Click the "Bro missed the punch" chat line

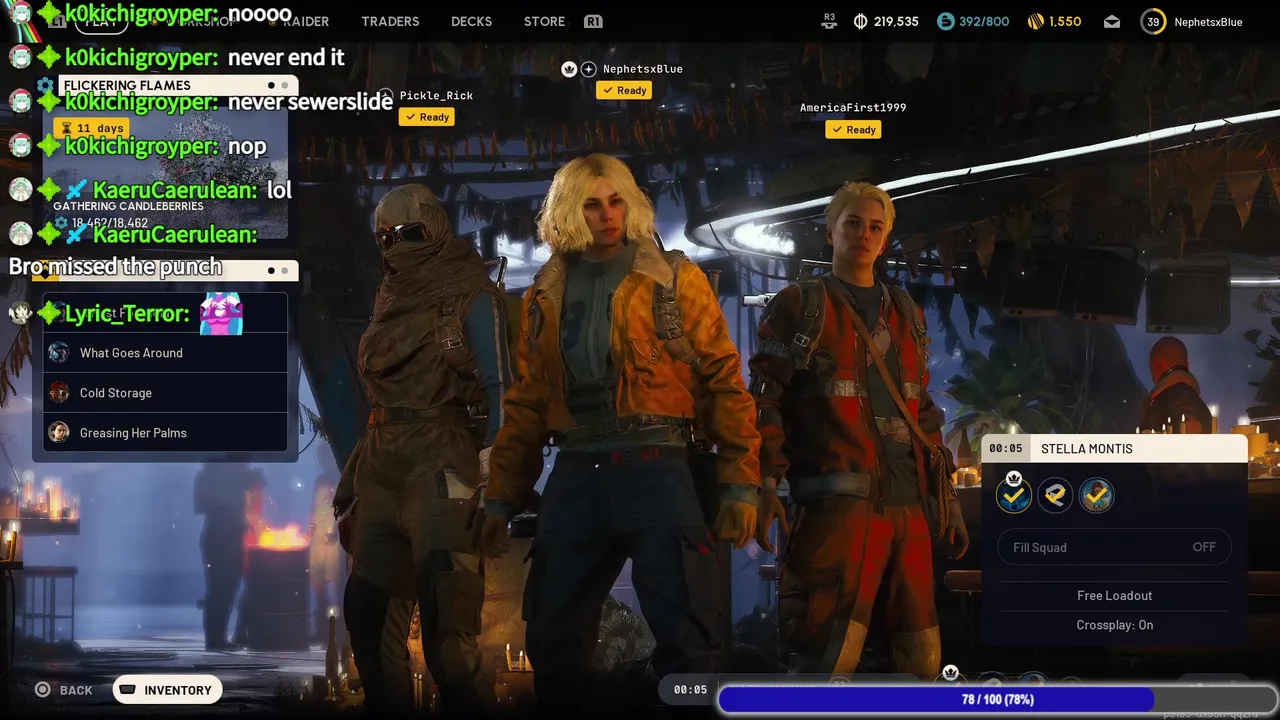tap(115, 267)
